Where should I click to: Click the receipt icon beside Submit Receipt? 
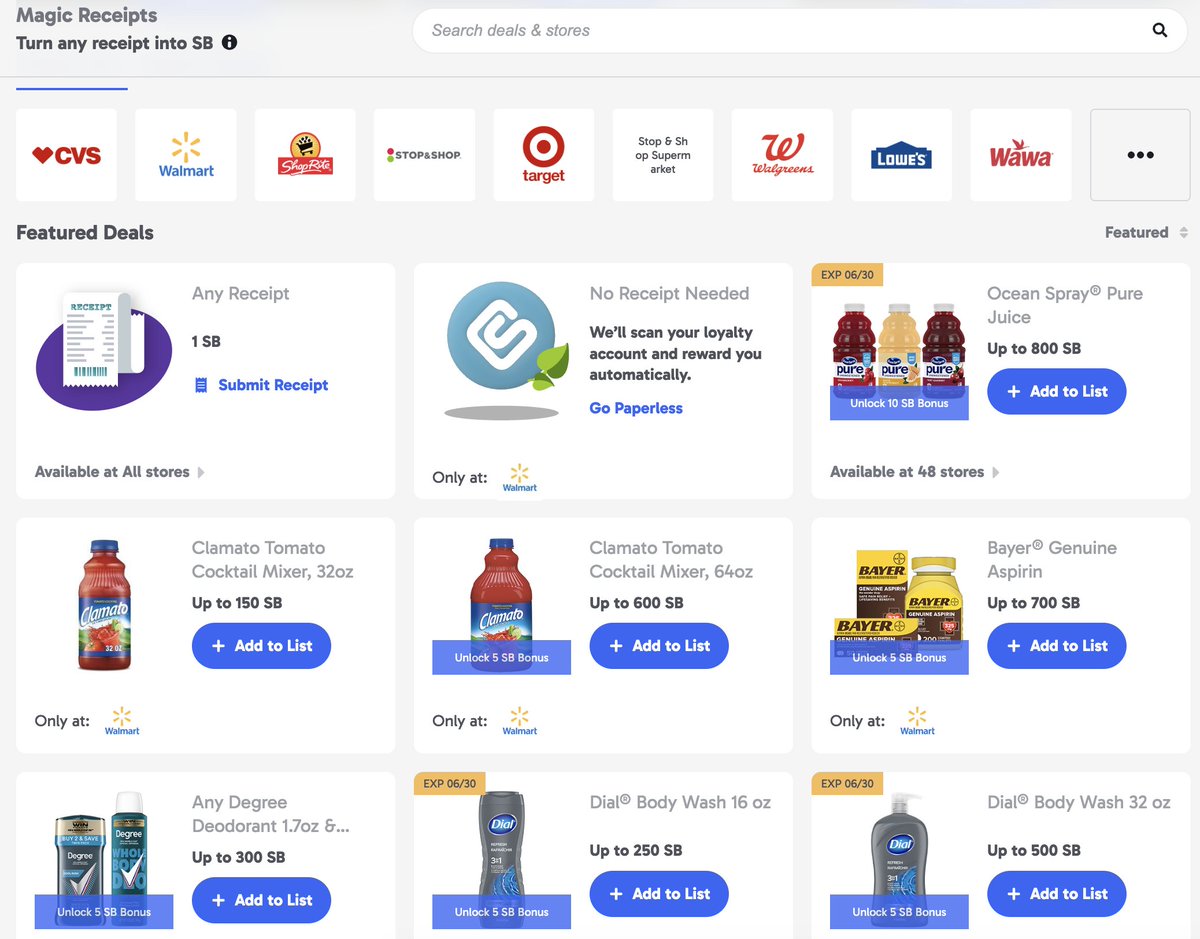(201, 385)
